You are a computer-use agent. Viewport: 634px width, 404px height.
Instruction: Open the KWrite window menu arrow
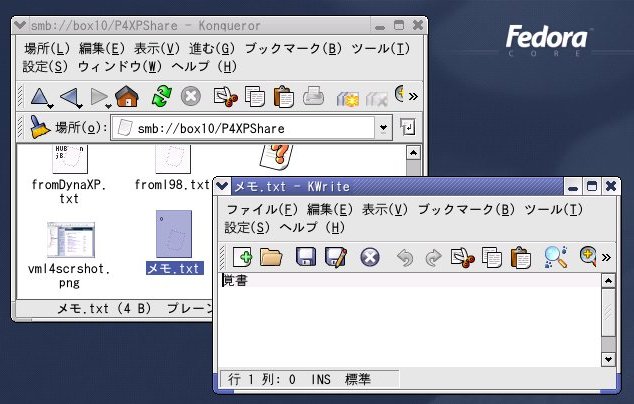click(x=222, y=186)
